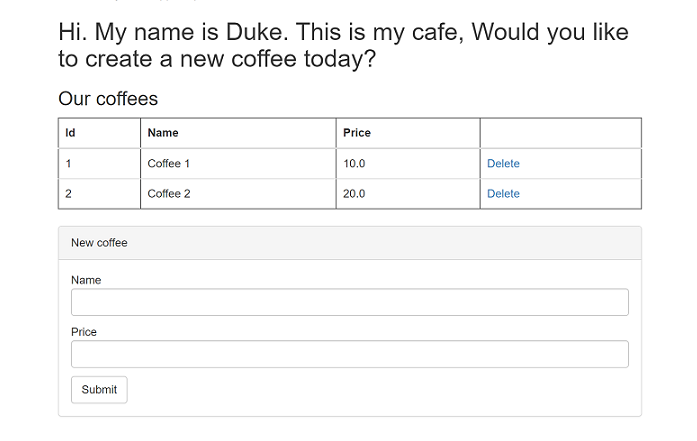Click the Id cell of Coffee 2
697x441 pixels.
[x=68, y=194]
